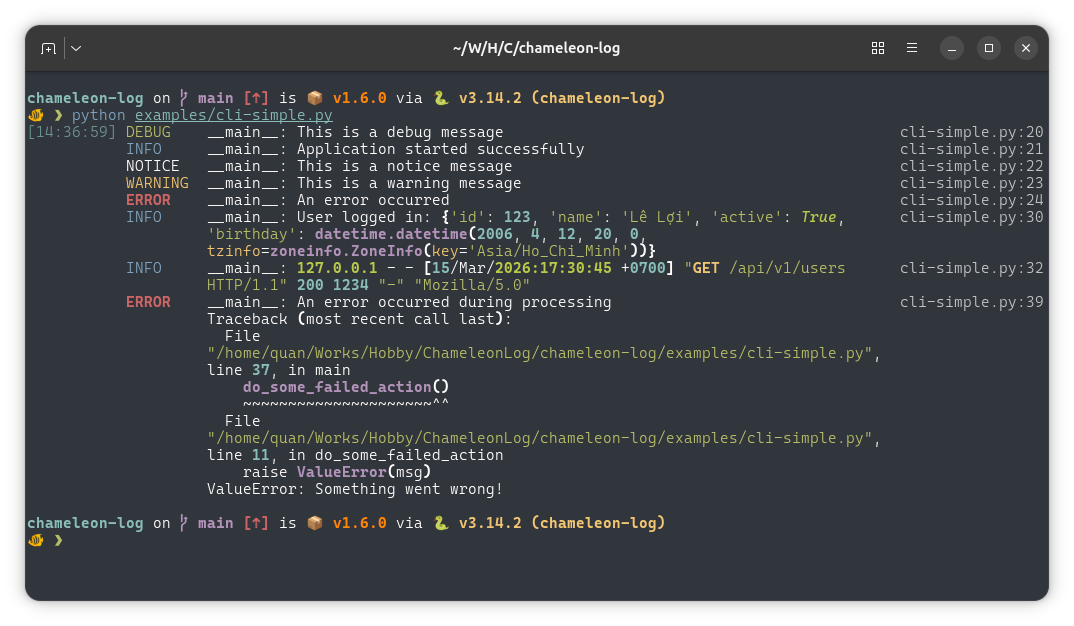Click the cli-simple.py:30 source reference
Viewport: 1074px width, 626px height.
971,217
